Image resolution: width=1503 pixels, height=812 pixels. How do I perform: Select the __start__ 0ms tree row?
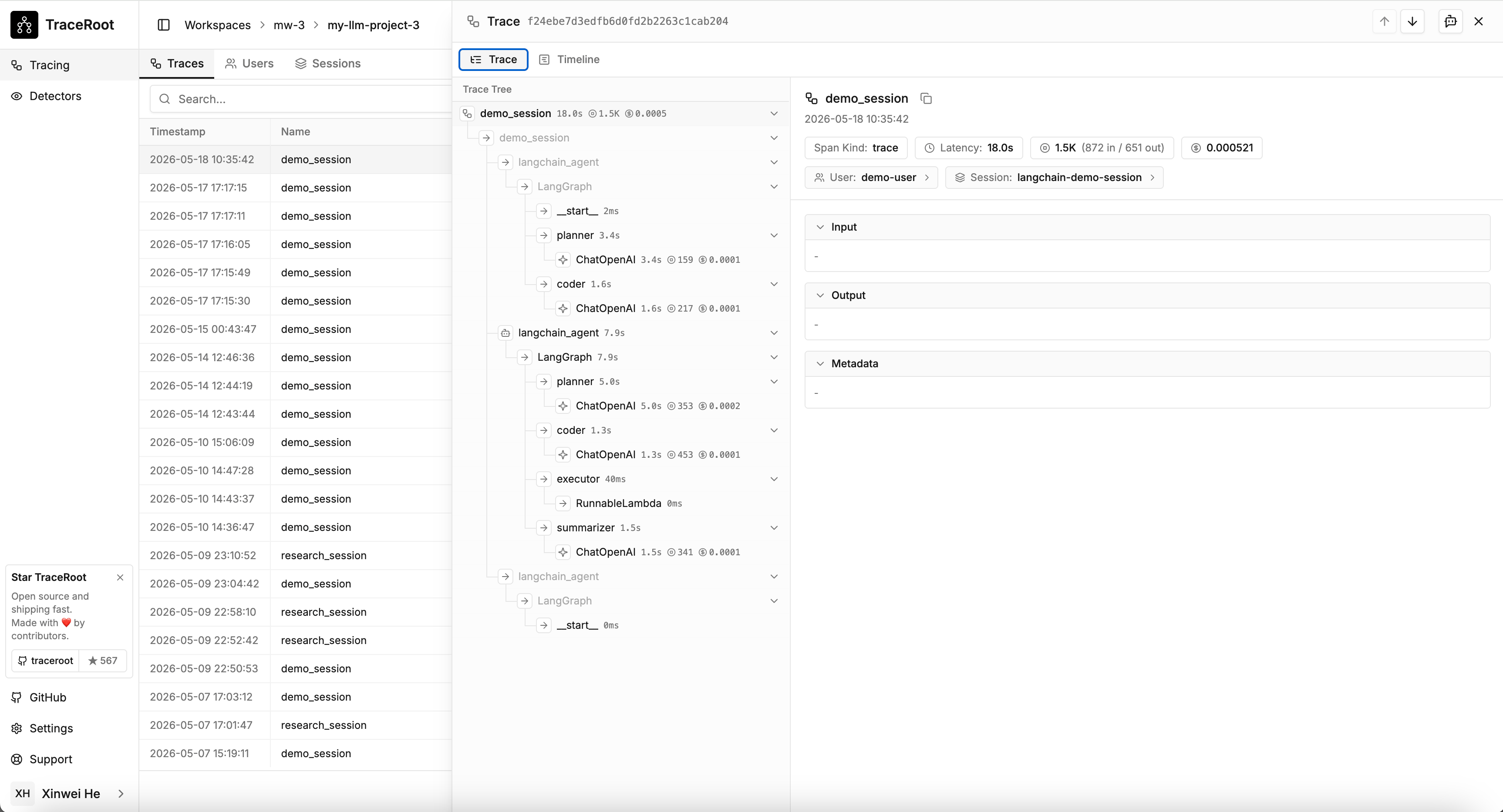click(621, 625)
